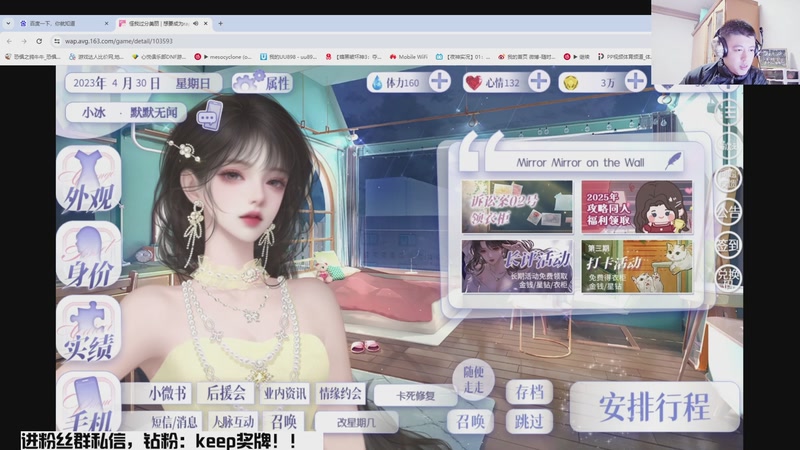The image size is (800, 450).
Task: Open a new browser tab
Action: tap(220, 23)
